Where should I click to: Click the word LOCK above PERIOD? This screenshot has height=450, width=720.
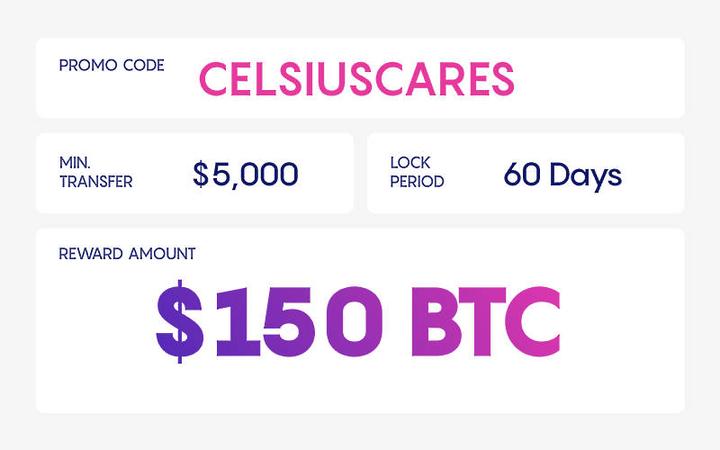(410, 163)
